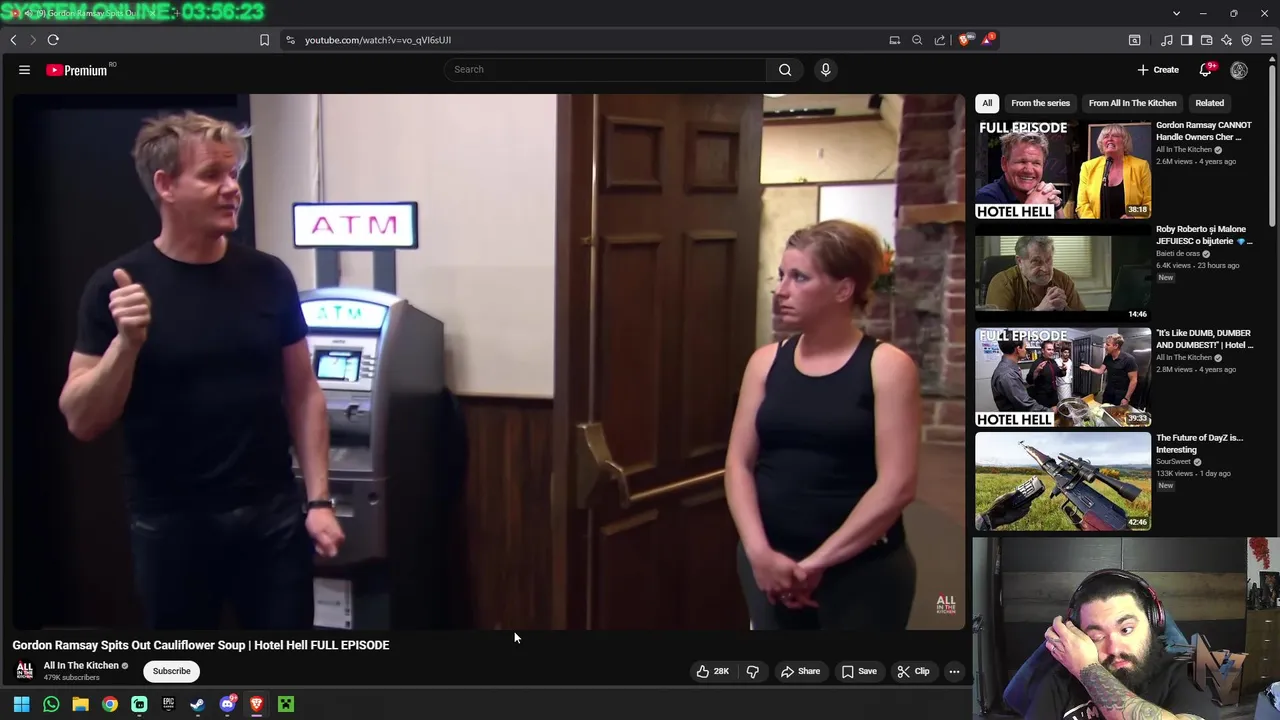
Task: Start voice search with microphone icon
Action: (x=825, y=70)
